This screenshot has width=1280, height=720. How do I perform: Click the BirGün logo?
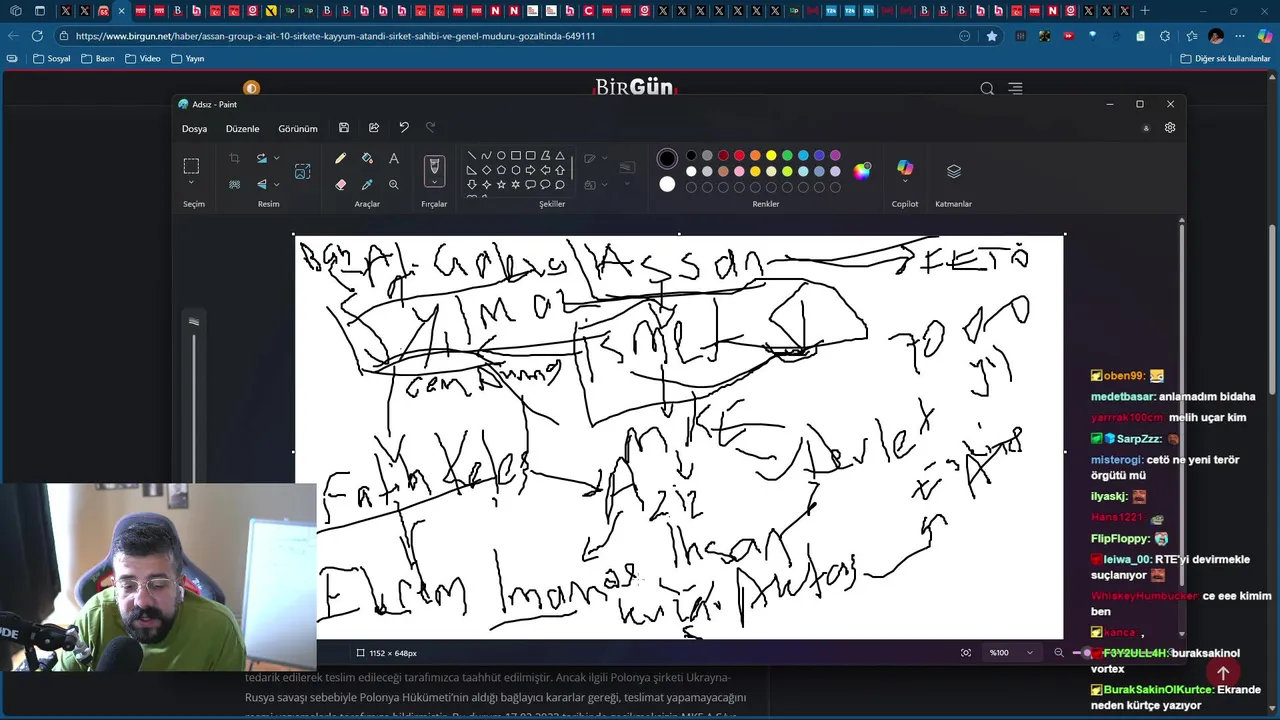[635, 88]
